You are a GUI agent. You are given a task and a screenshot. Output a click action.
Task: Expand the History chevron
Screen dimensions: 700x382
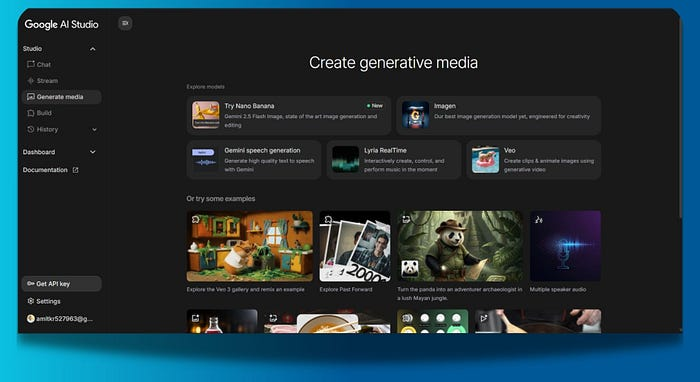coord(94,129)
